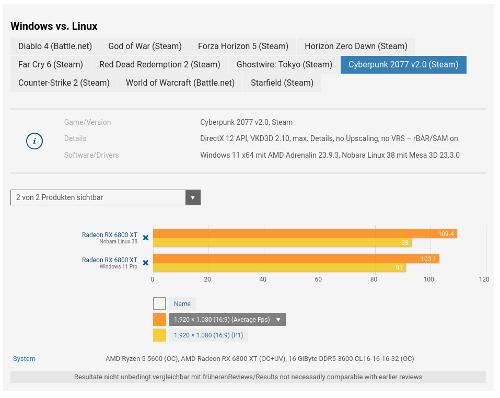The image size is (500, 398).
Task: Click the info circle icon
Action: coord(34,141)
